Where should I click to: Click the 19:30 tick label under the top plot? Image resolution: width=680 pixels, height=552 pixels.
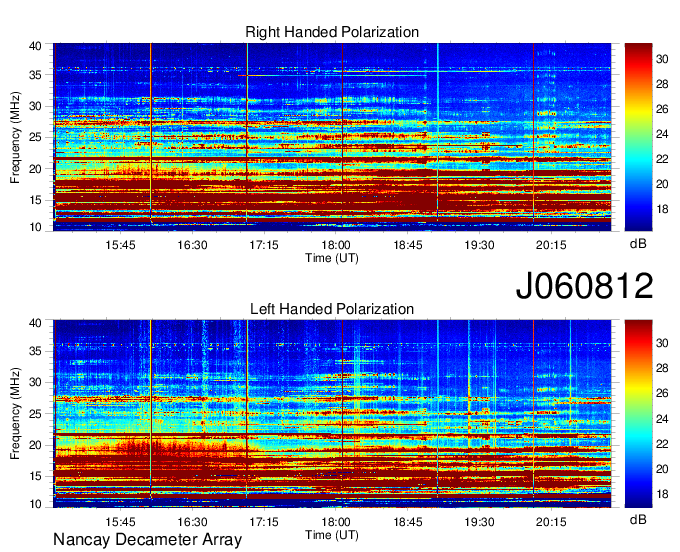479,245
